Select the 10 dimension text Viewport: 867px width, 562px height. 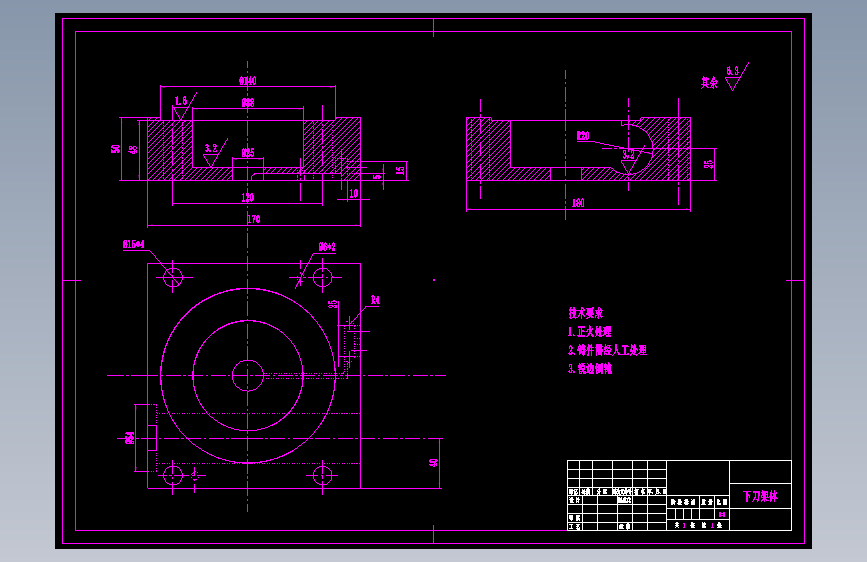(354, 194)
